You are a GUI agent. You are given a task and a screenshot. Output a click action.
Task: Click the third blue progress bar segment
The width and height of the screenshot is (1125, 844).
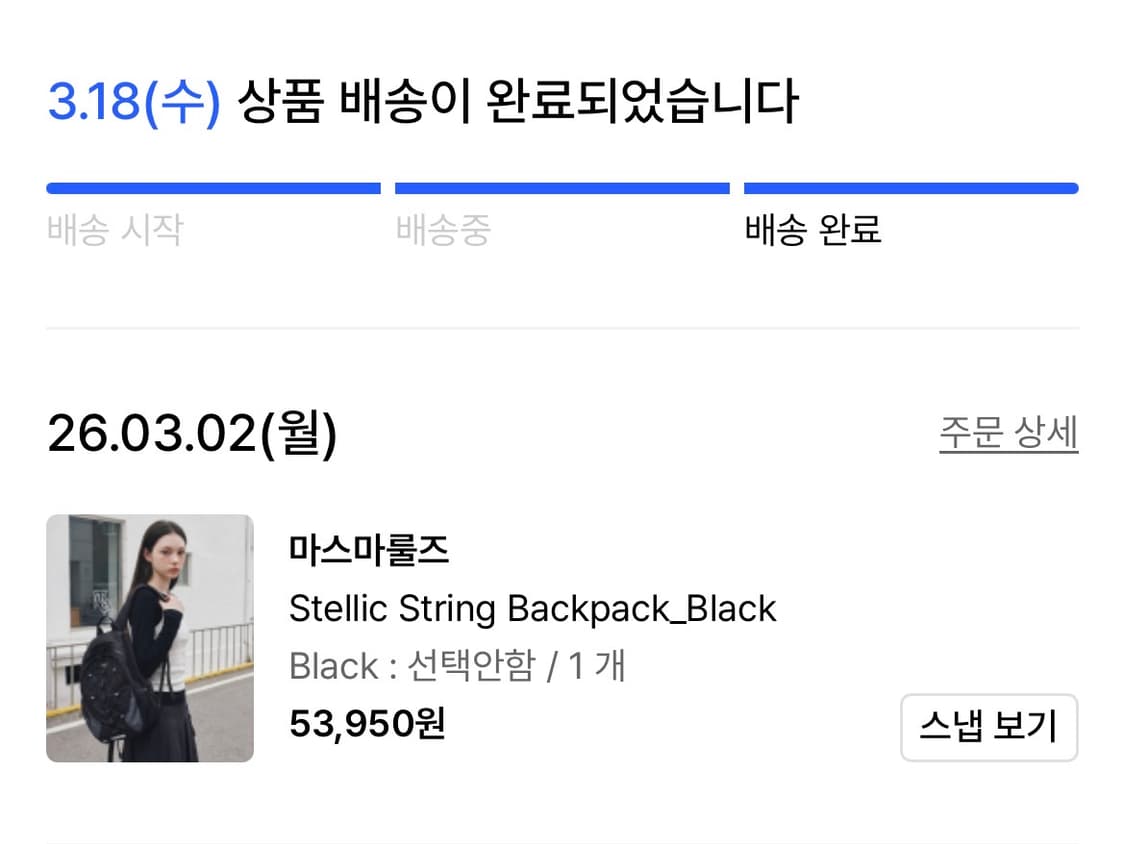point(910,187)
